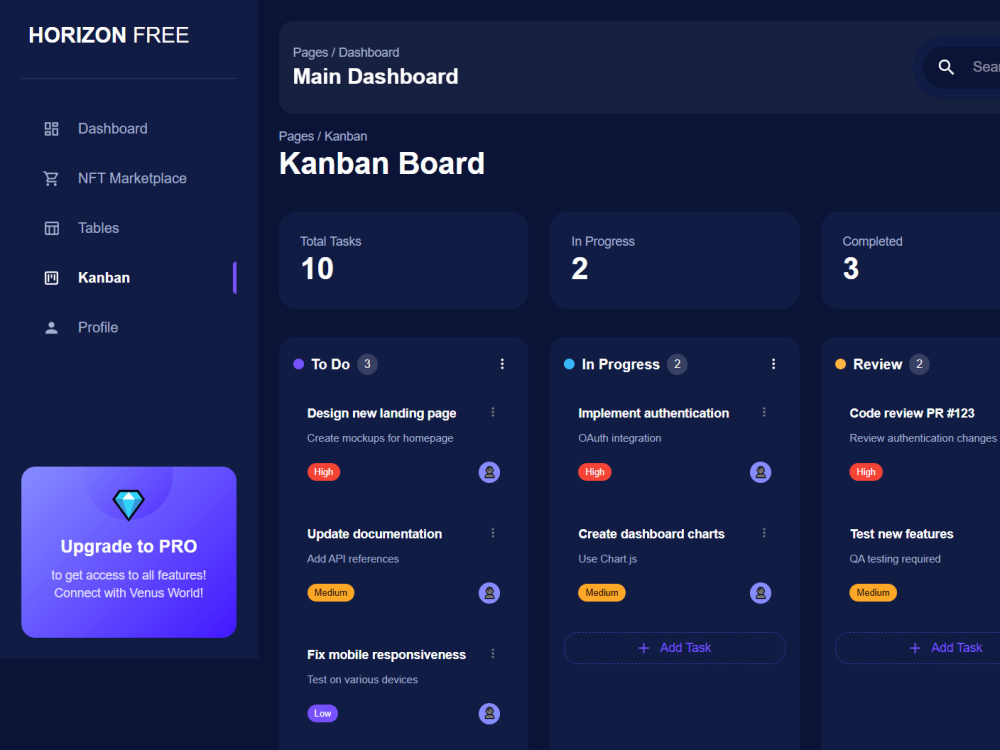The height and width of the screenshot is (750, 1000).
Task: Click Pages / Dashboard breadcrumb
Action: click(x=346, y=52)
